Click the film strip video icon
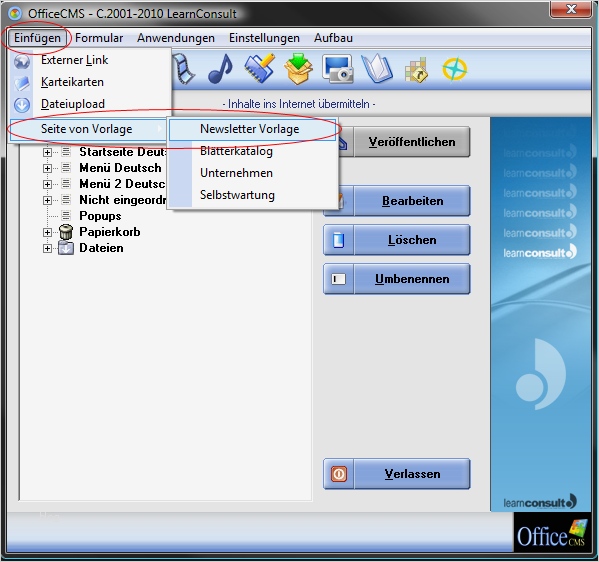This screenshot has width=599, height=562. point(183,69)
